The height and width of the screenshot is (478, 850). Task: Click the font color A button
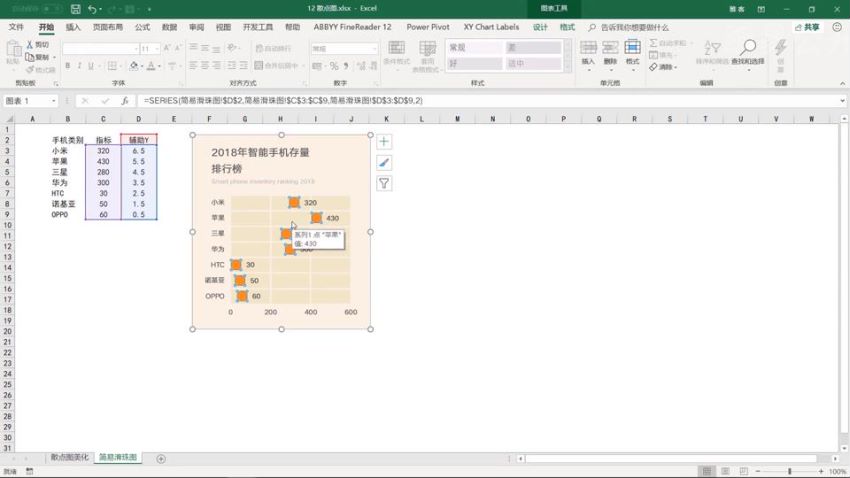pos(151,66)
